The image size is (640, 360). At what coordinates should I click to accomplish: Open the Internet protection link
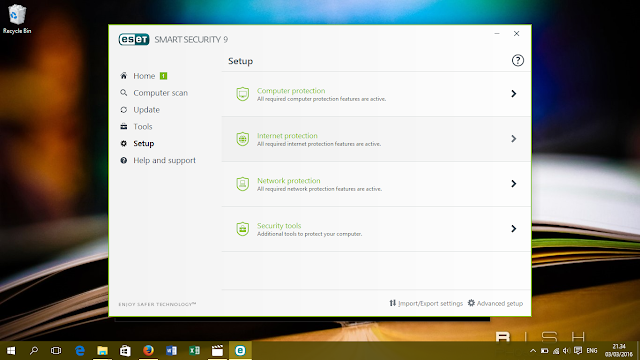tap(287, 136)
